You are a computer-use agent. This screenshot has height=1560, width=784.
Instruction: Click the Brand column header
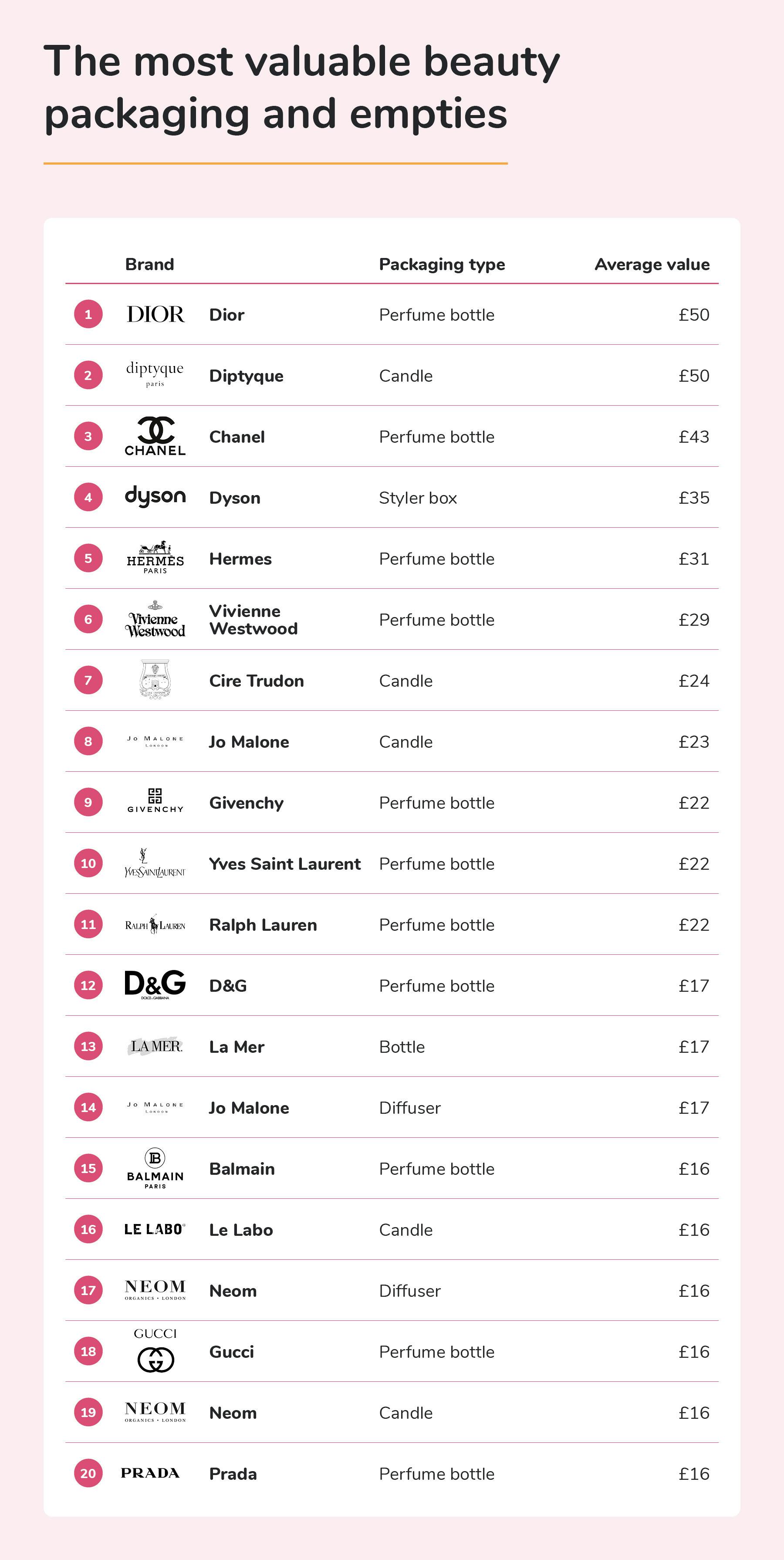tap(149, 264)
